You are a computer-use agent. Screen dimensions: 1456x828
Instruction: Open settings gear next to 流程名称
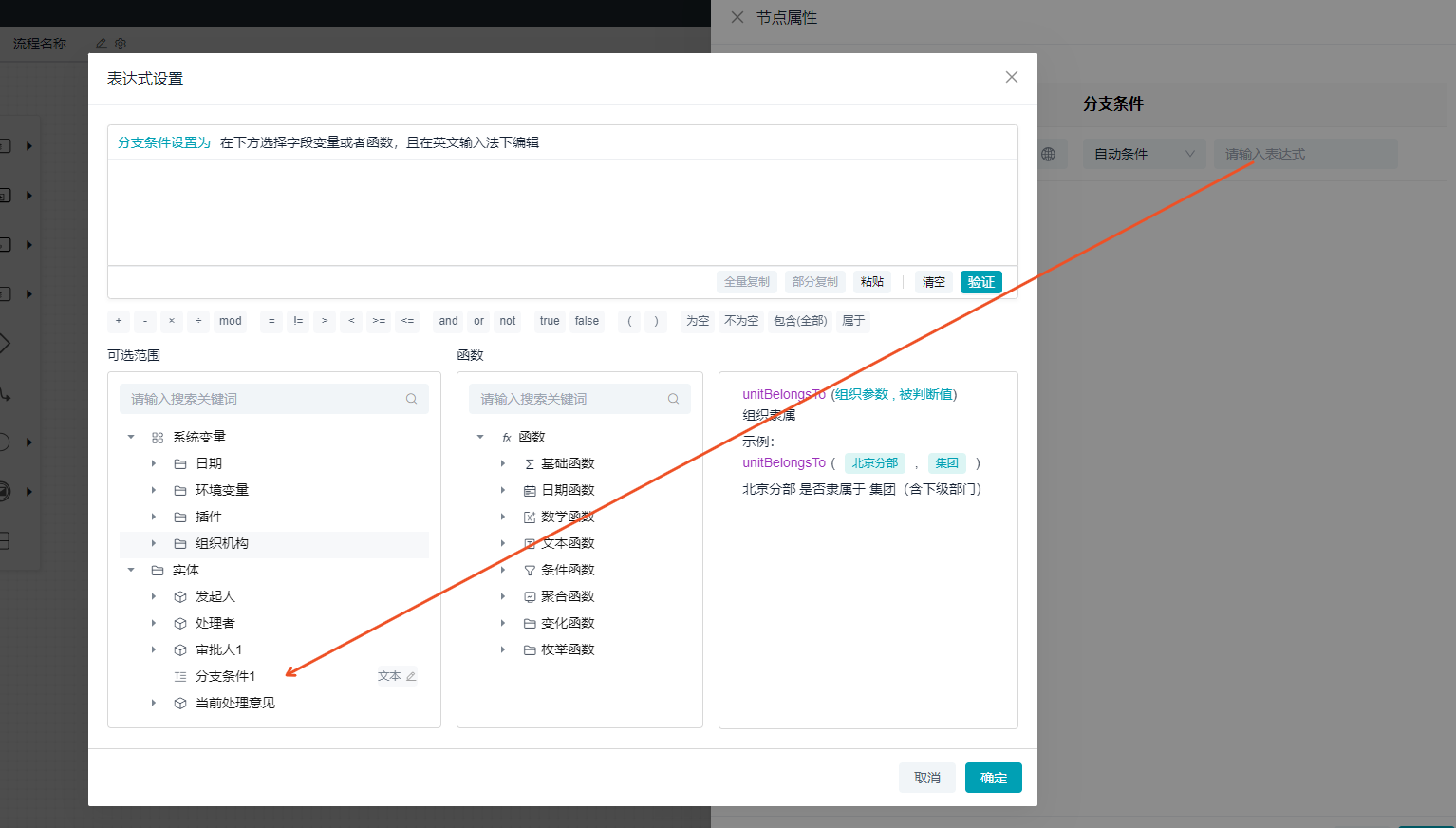(x=121, y=44)
